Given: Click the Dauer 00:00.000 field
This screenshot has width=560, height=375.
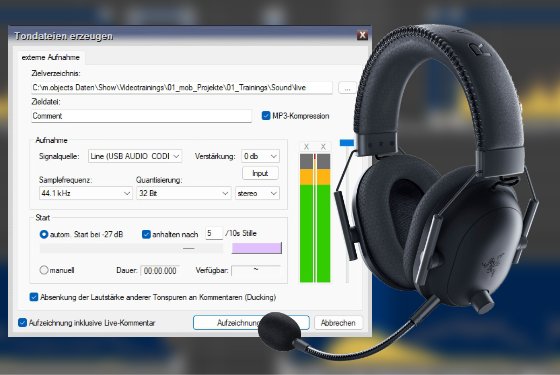Looking at the screenshot, I should coord(160,271).
